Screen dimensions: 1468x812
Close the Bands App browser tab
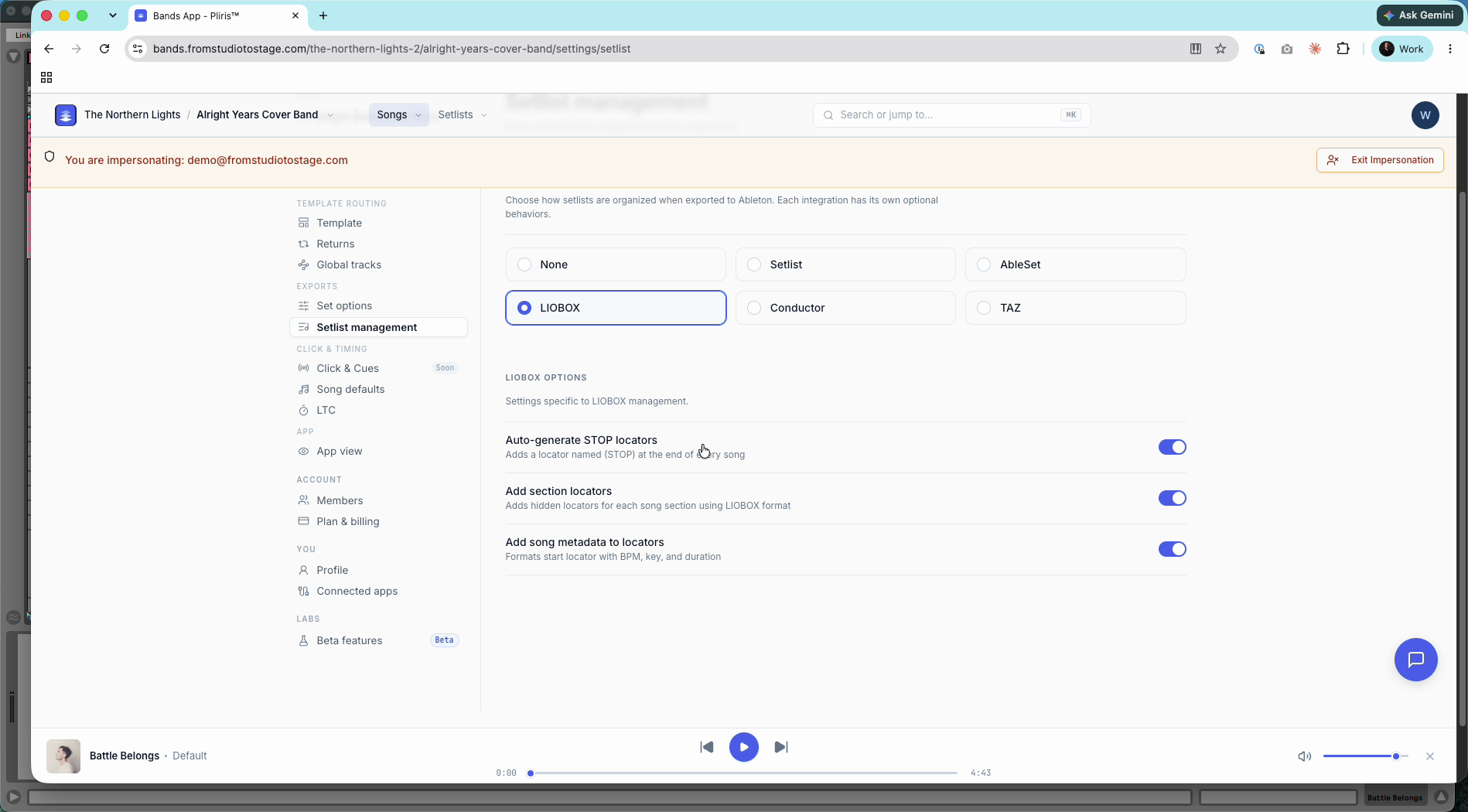tap(295, 15)
